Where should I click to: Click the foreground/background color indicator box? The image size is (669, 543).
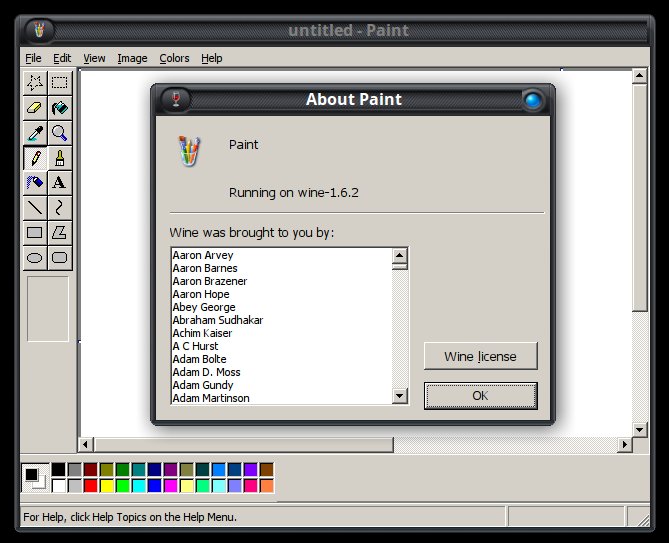click(x=35, y=478)
